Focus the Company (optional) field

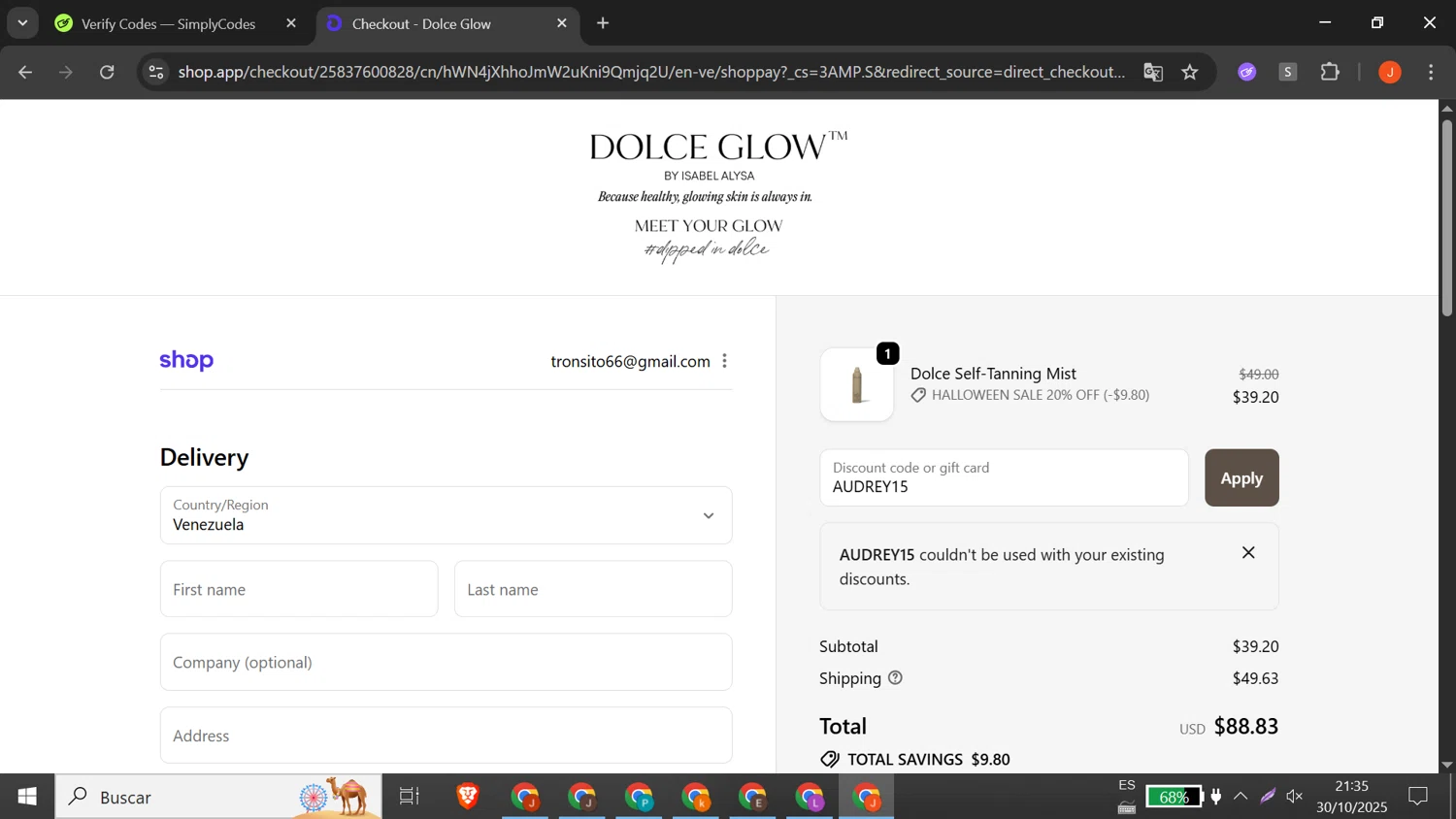pos(446,662)
